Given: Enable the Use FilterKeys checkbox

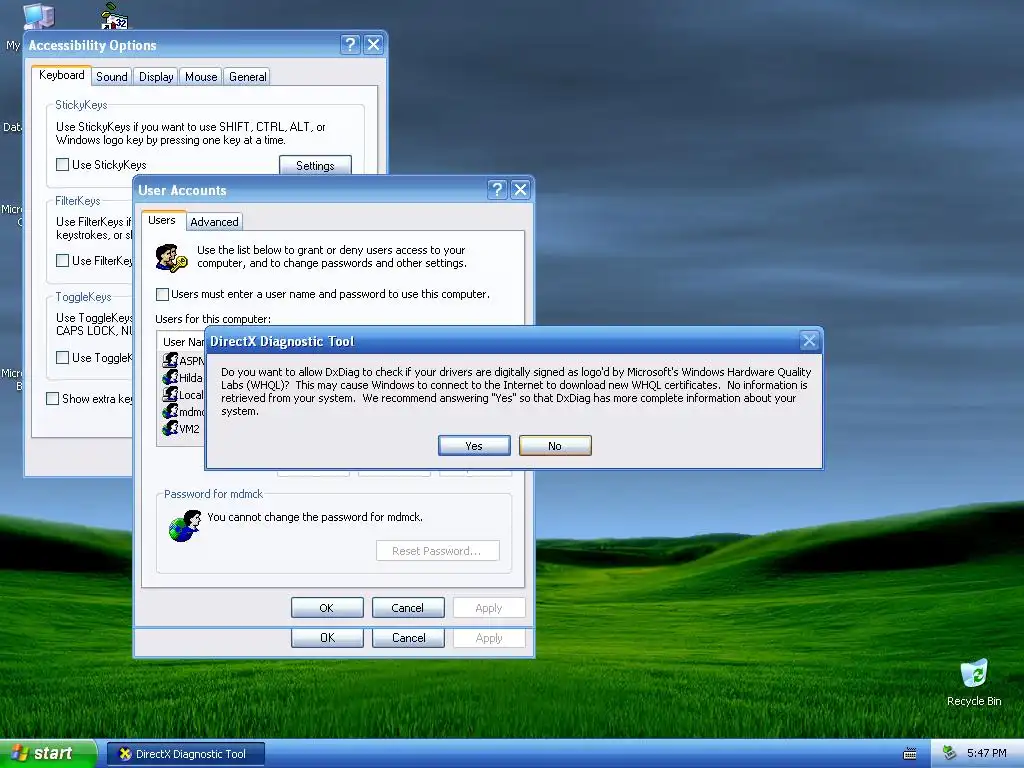Looking at the screenshot, I should coord(63,261).
